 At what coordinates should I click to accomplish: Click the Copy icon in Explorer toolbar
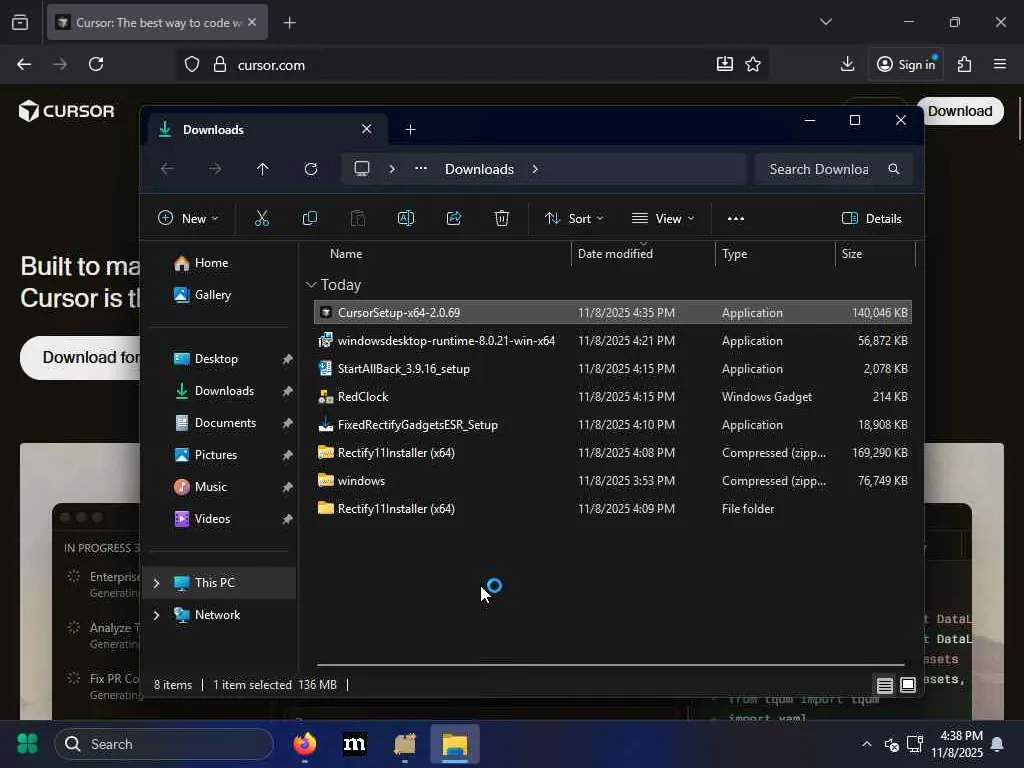pos(310,218)
